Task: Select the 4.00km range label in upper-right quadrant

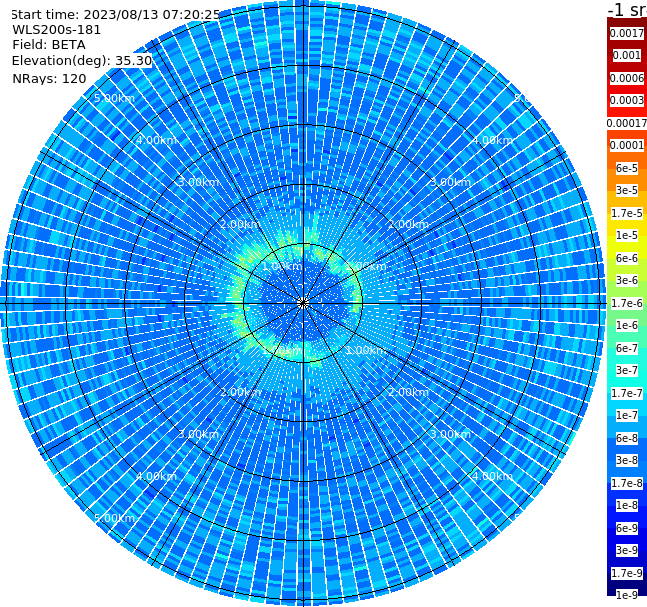Action: click(492, 140)
